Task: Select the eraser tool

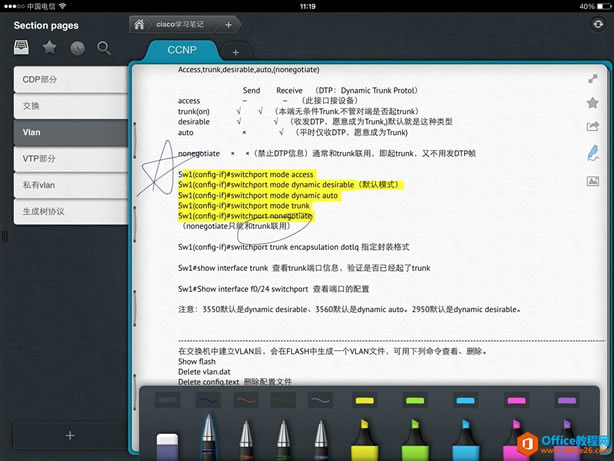Action: coord(167,446)
